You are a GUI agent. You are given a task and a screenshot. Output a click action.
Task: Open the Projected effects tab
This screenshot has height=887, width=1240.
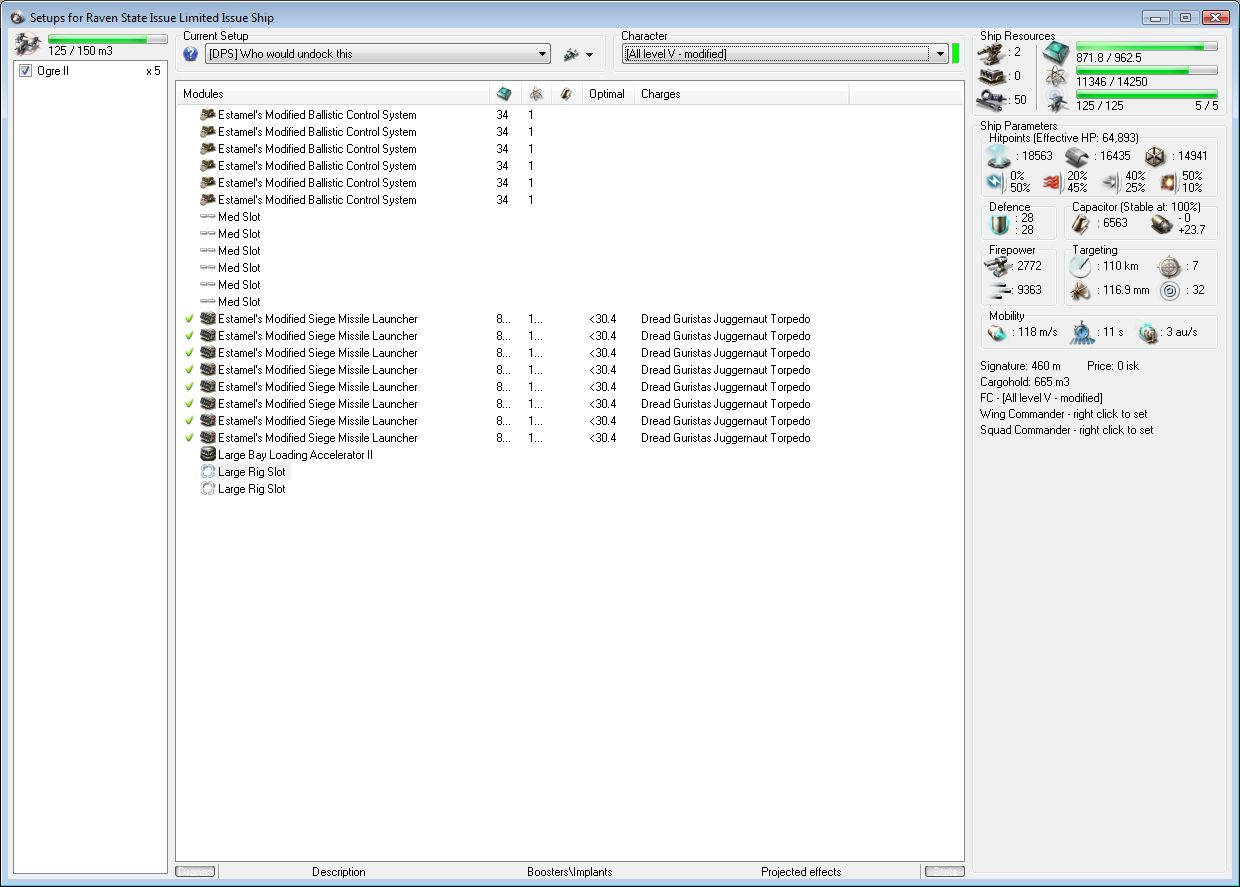point(801,872)
